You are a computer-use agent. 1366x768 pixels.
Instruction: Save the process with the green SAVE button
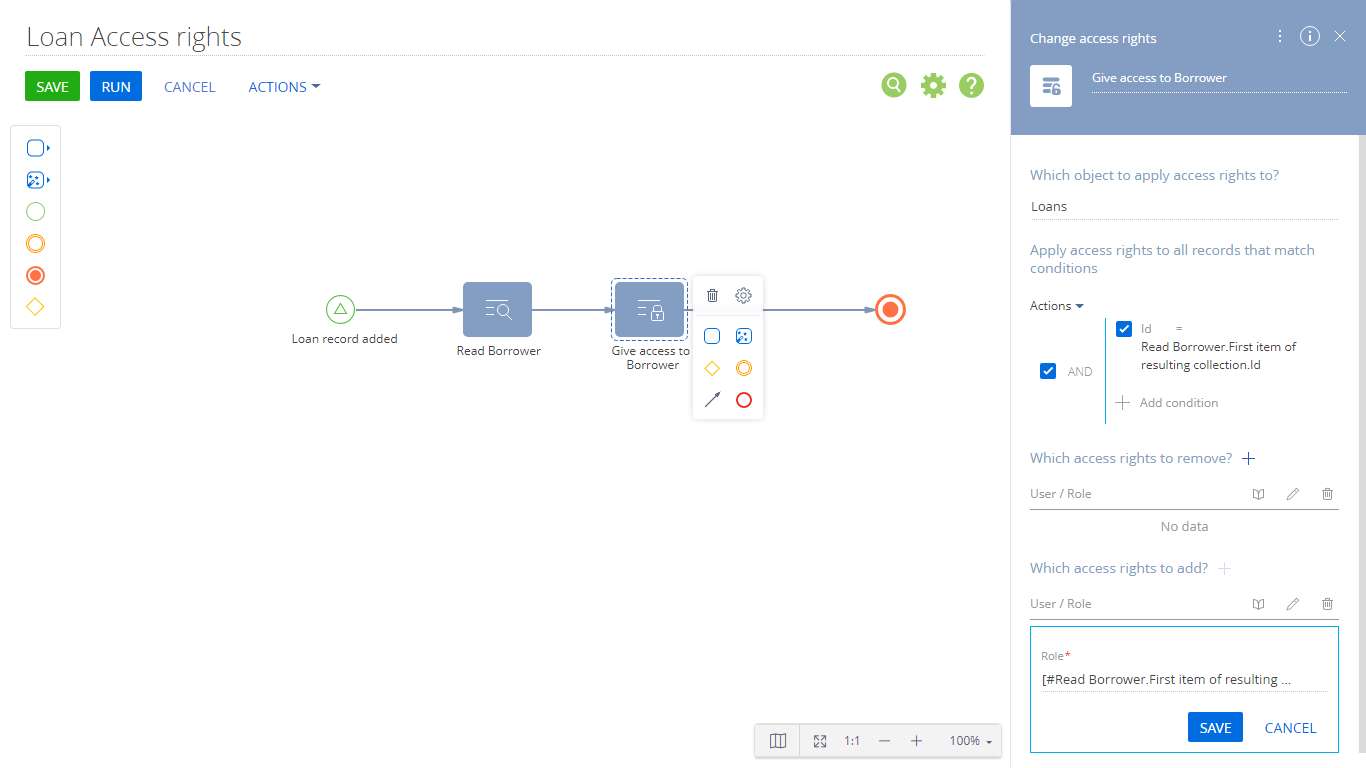(52, 86)
